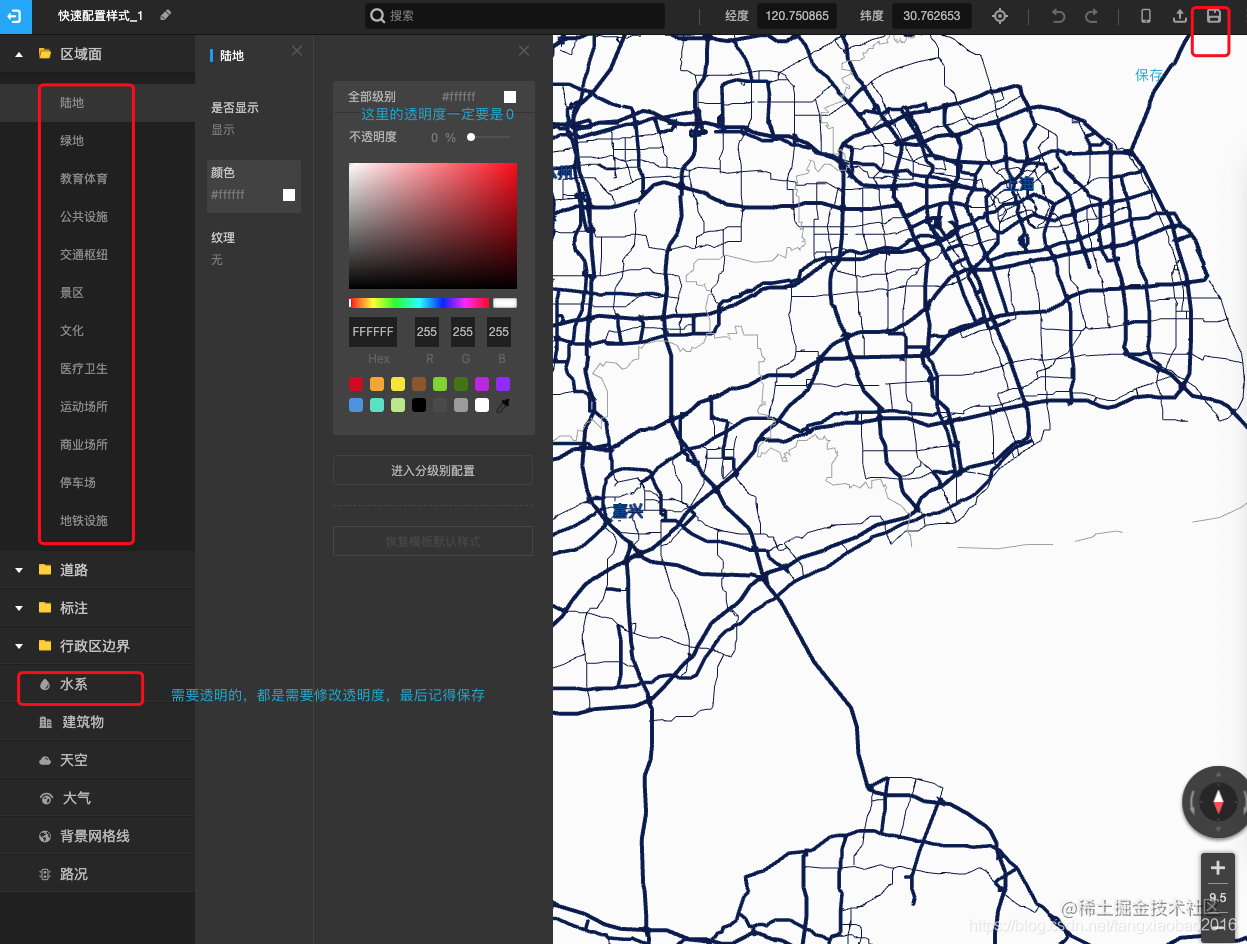This screenshot has height=944, width=1247.
Task: Click the locate crosshair icon
Action: click(1000, 16)
